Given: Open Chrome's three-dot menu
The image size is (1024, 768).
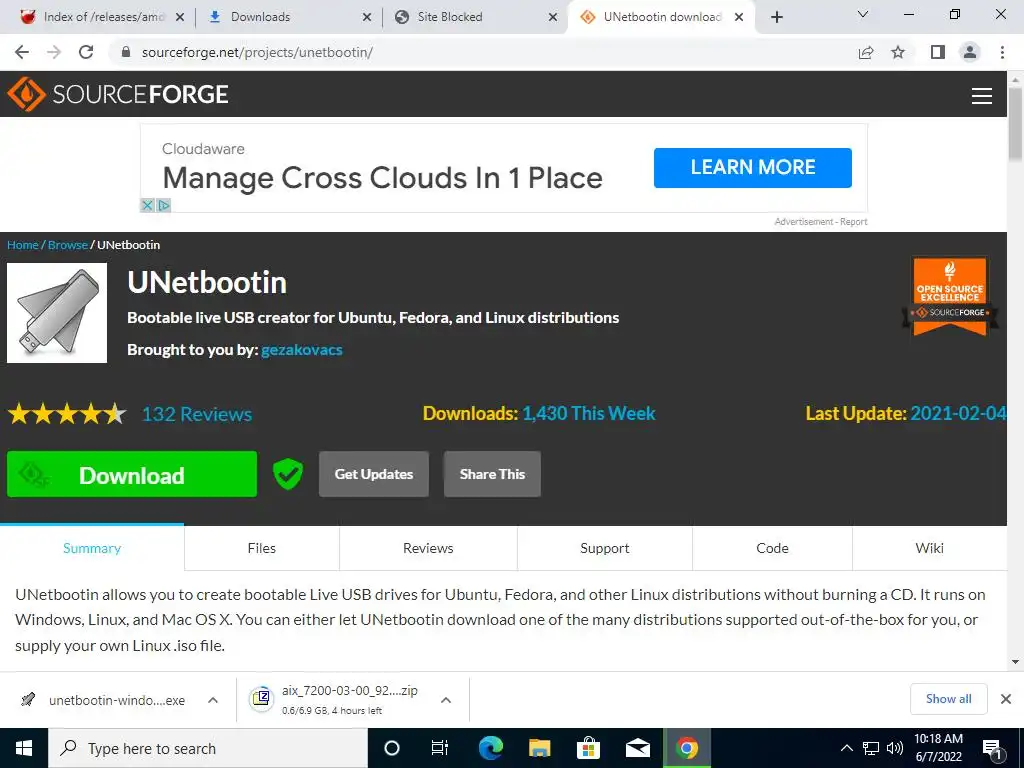Looking at the screenshot, I should click(1002, 52).
